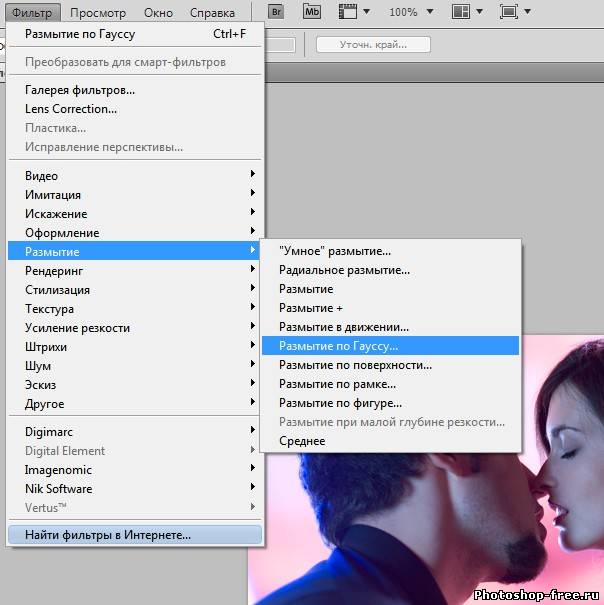Select Радиальное размытие from the blur submenu
Screen dimensions: 604x605
click(x=344, y=270)
